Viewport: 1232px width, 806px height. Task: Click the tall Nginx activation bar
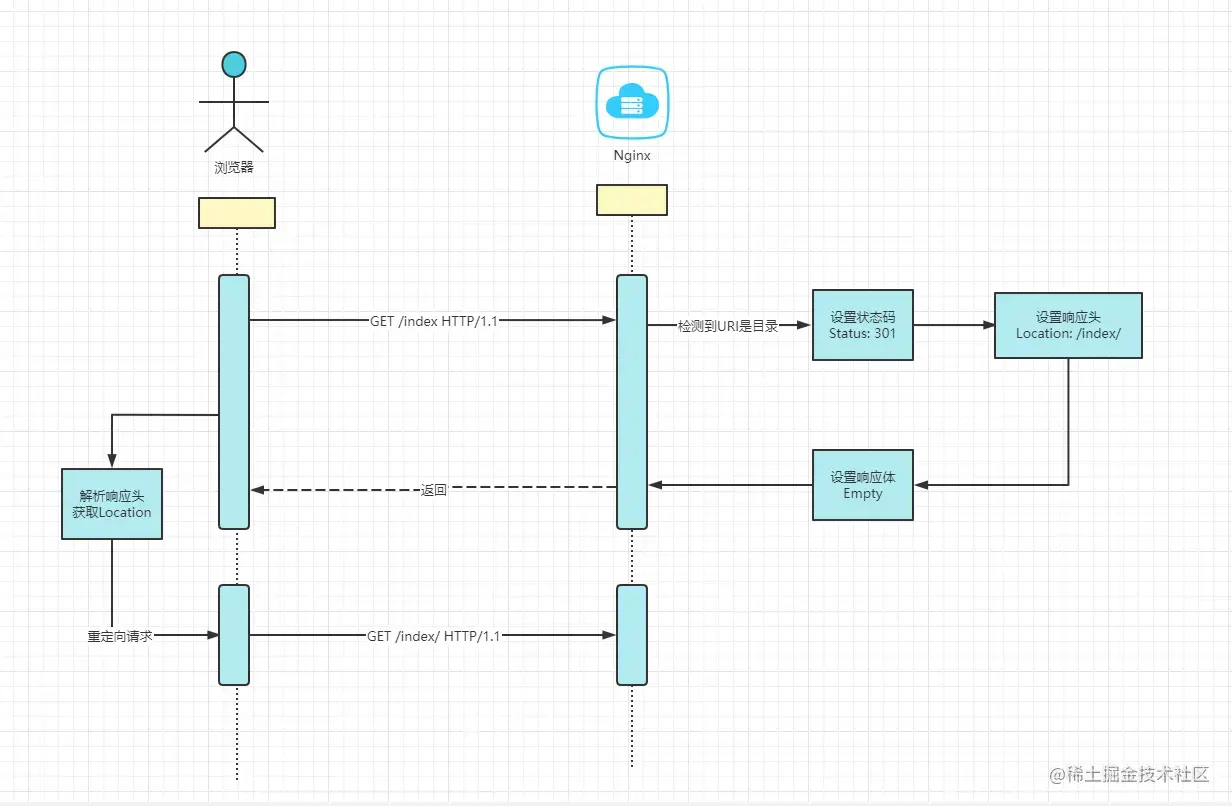point(632,401)
